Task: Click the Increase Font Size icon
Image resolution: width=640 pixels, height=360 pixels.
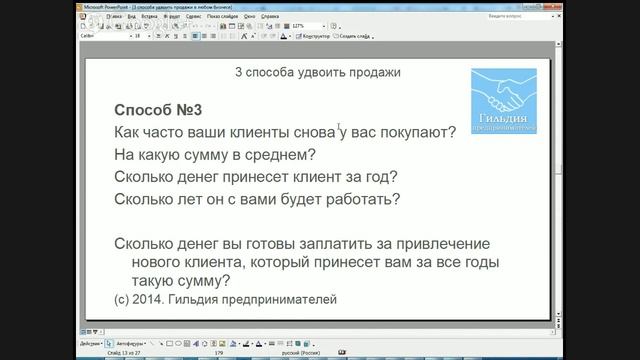Action: click(x=244, y=36)
